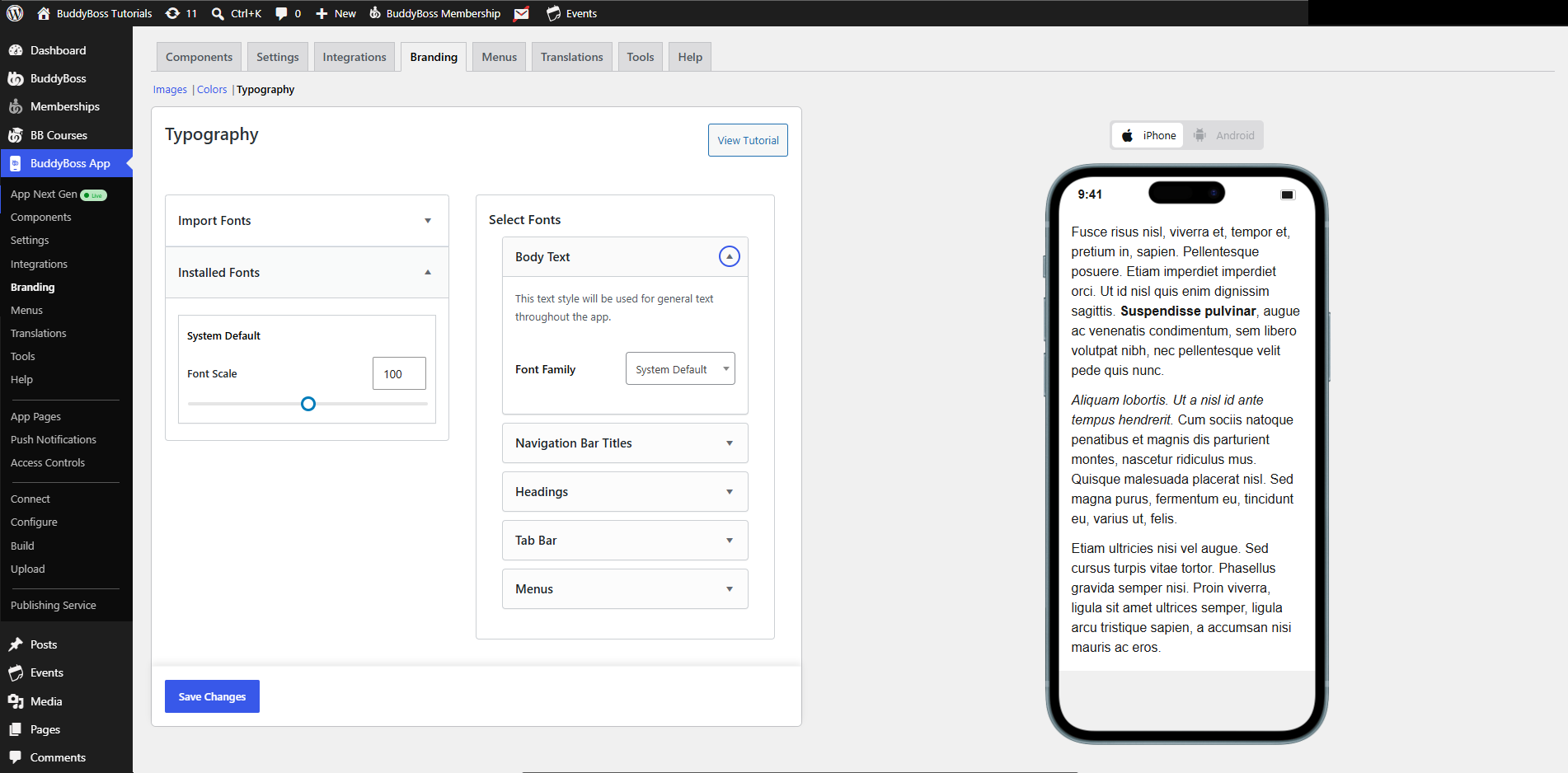Click the Save Changes button
Viewport: 1568px width, 773px height.
(x=212, y=696)
